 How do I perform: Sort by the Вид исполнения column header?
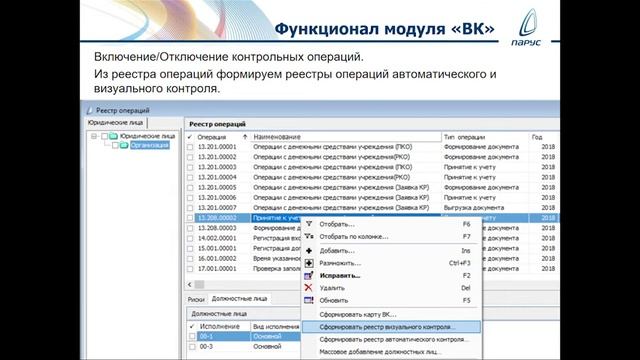(x=276, y=327)
